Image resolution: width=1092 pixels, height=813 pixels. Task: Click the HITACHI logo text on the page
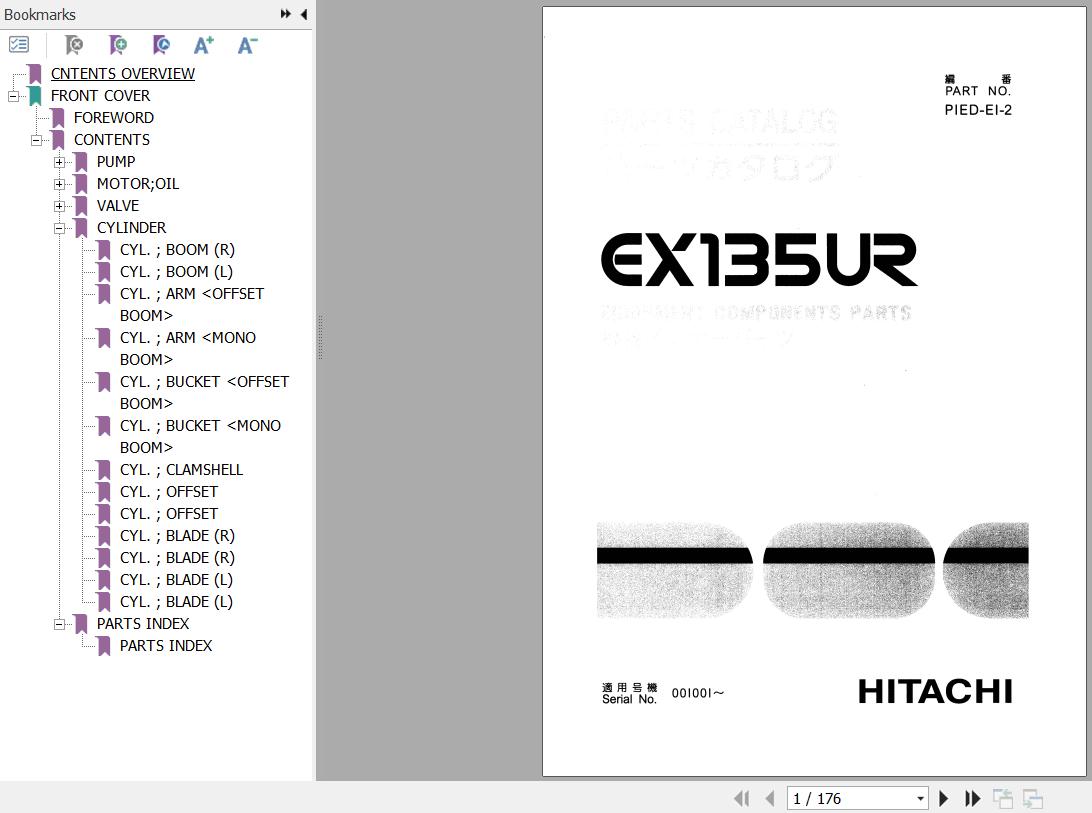[x=935, y=691]
